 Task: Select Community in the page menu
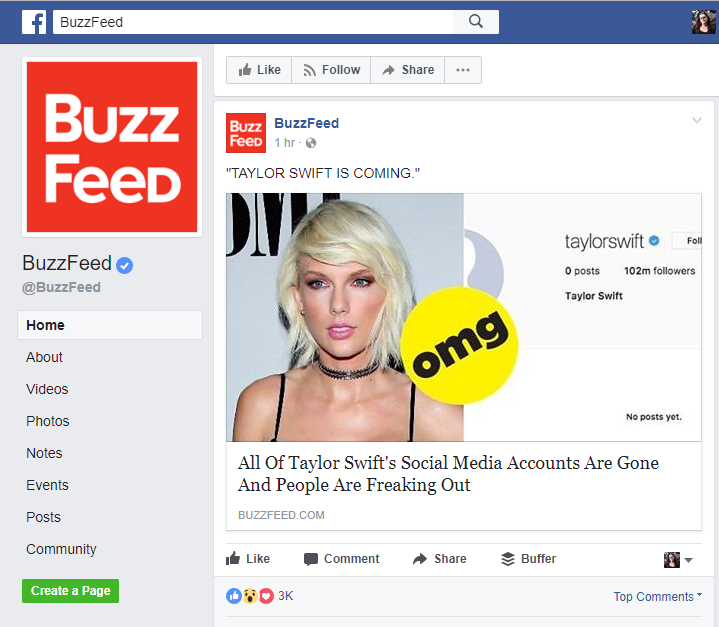[61, 549]
